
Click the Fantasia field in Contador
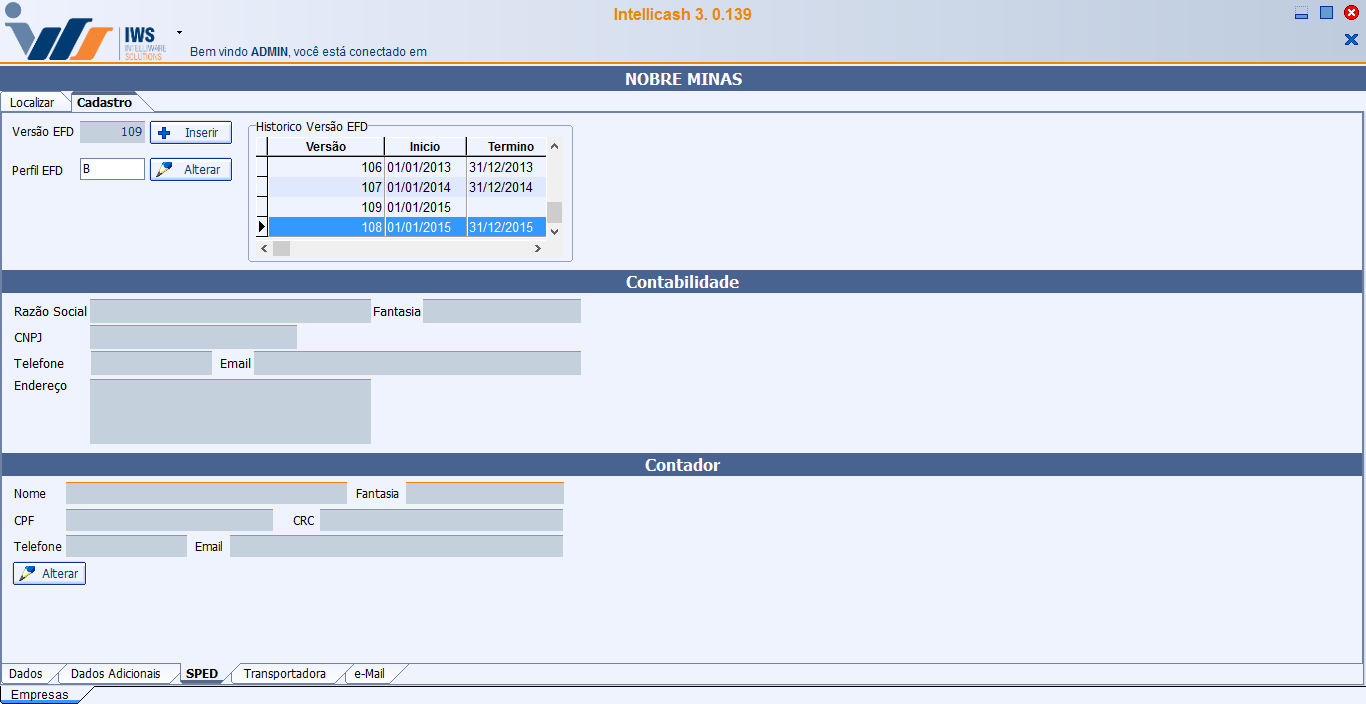pyautogui.click(x=485, y=493)
